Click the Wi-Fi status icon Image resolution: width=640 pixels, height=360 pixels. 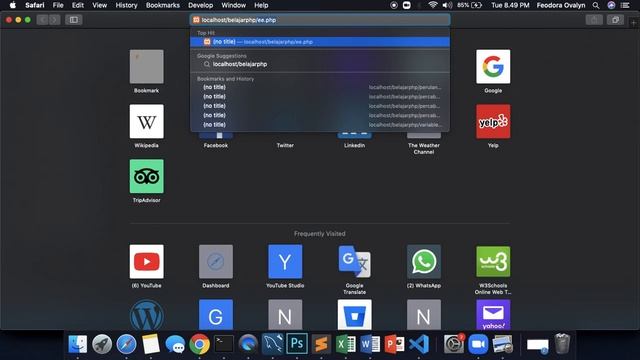(x=433, y=5)
